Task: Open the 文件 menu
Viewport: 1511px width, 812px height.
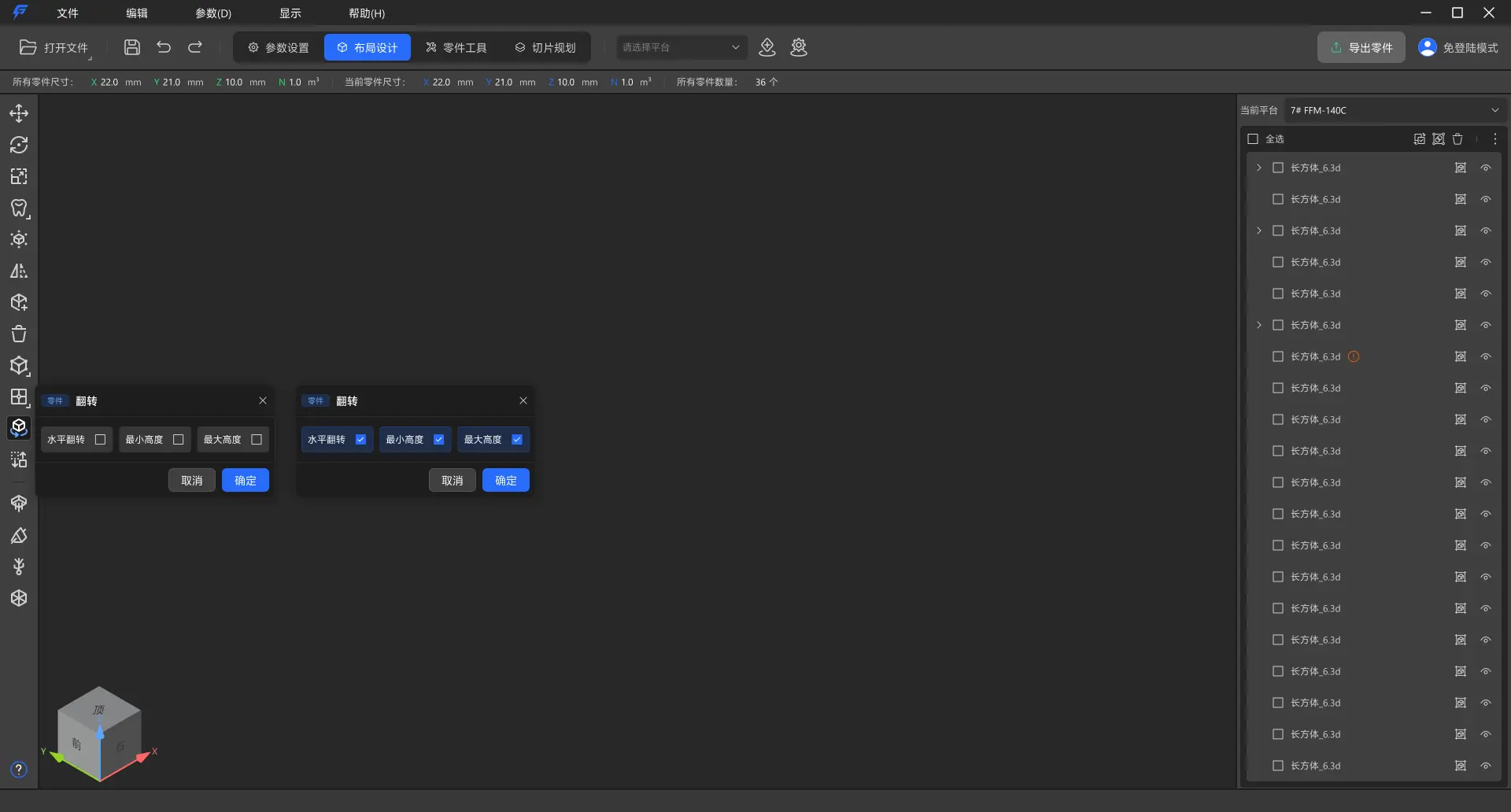Action: (x=68, y=13)
